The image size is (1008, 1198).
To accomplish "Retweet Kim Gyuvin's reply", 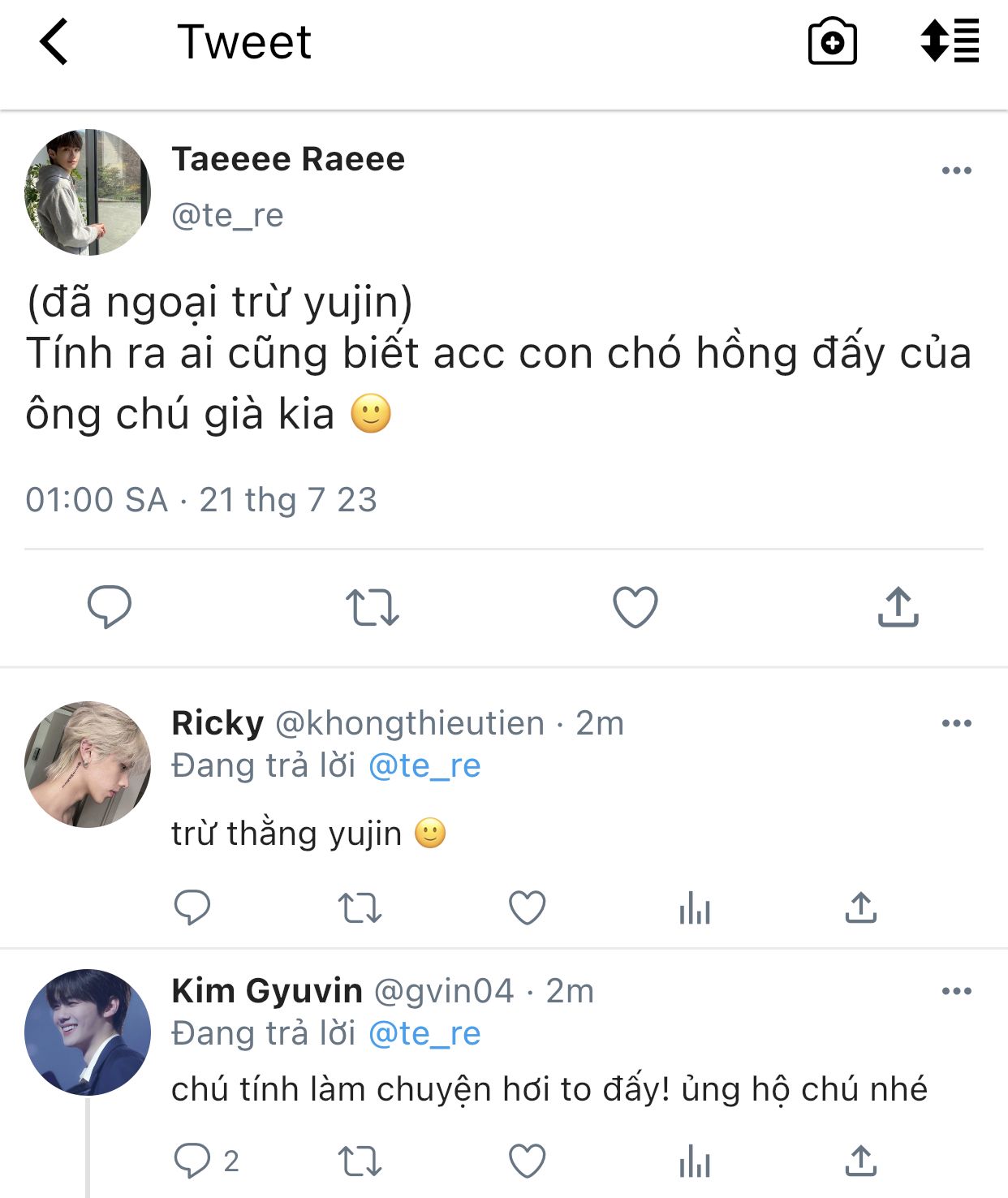I will click(360, 1161).
